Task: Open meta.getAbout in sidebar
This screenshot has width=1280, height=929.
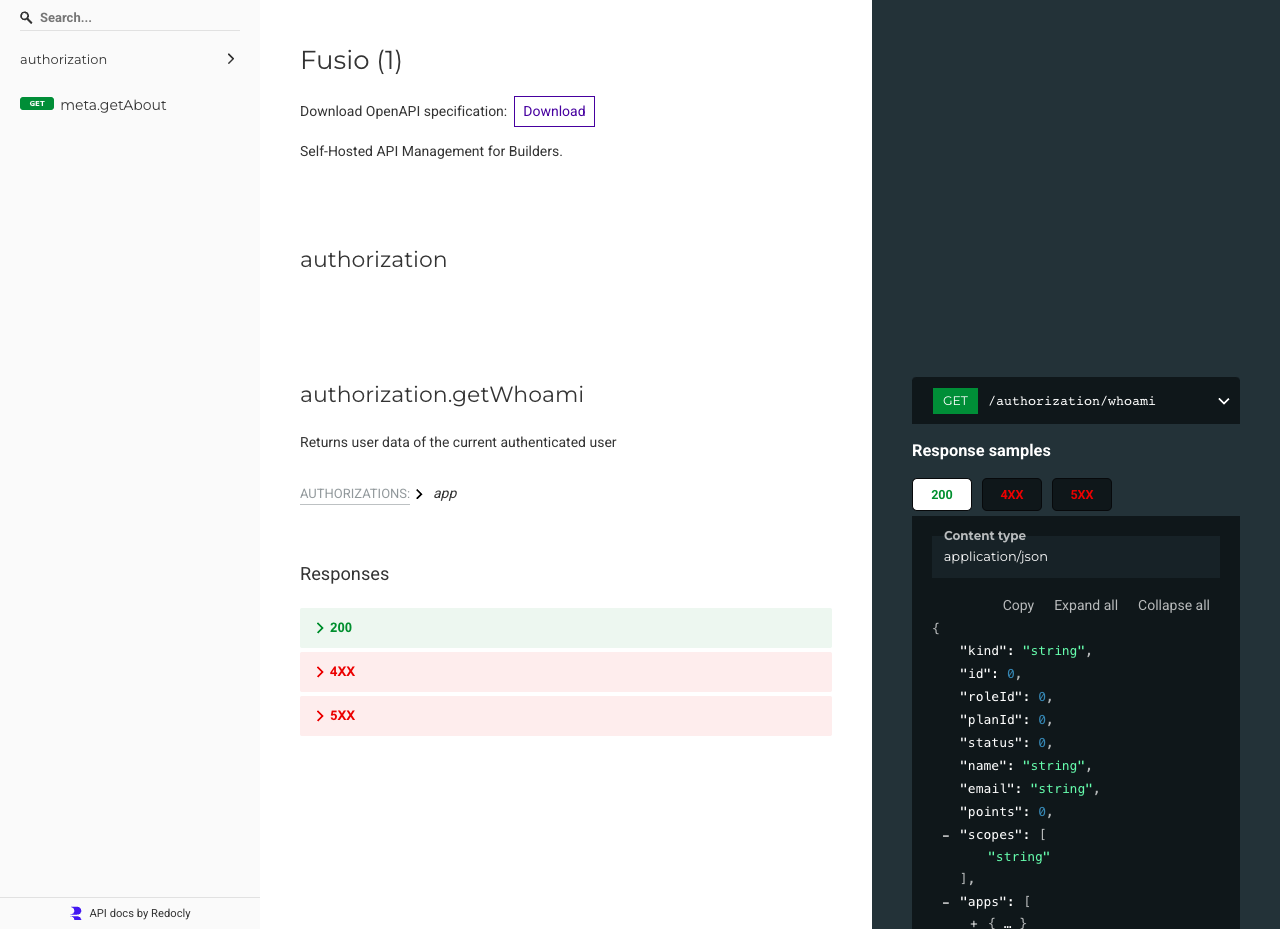Action: (x=113, y=105)
